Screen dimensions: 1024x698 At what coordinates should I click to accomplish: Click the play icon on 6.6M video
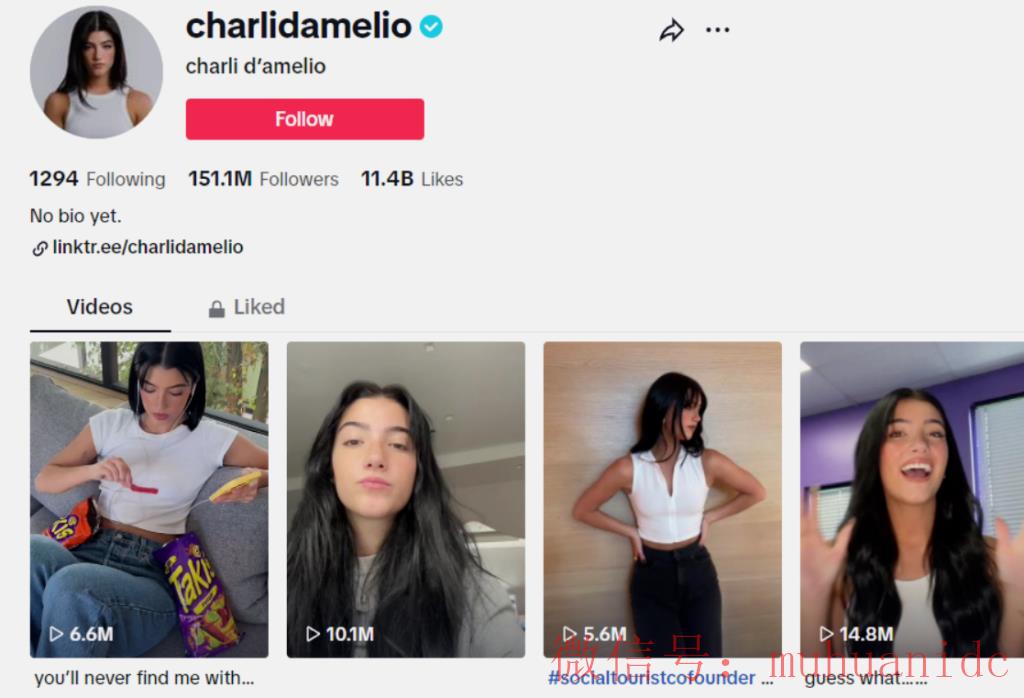(x=56, y=633)
